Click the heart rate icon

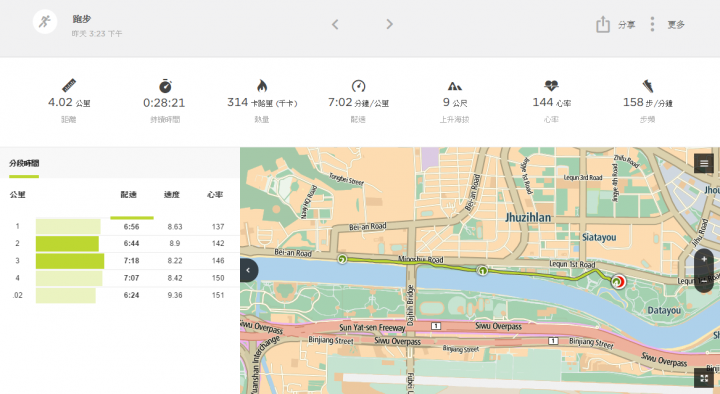point(551,85)
